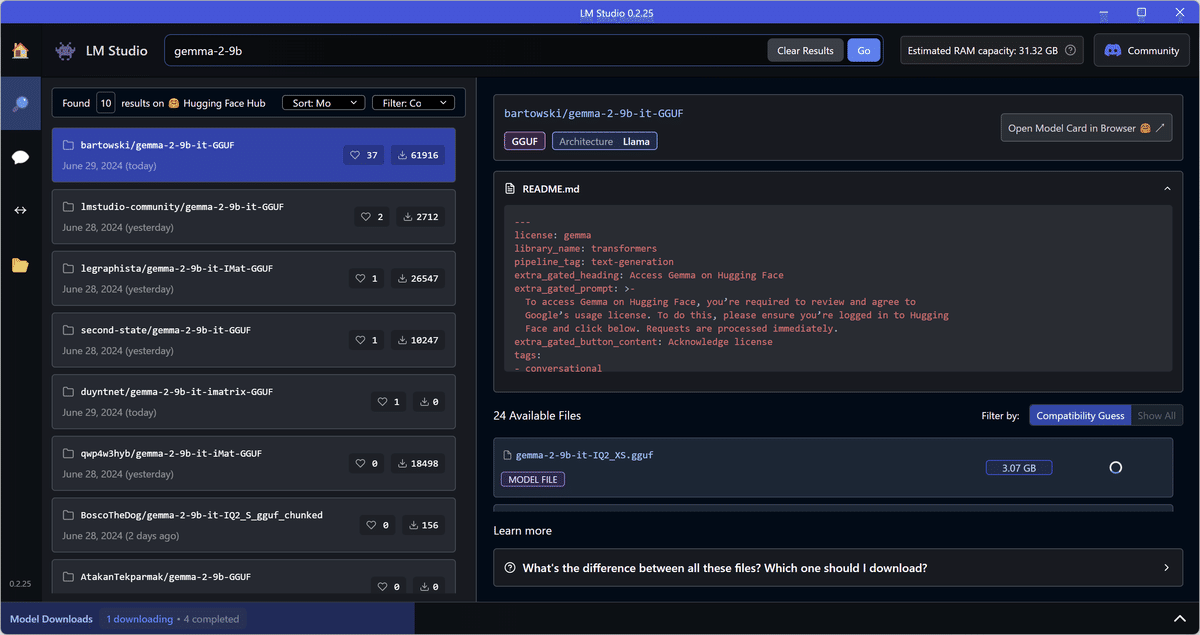Open the Local Server panel in sidebar
1200x635 pixels.
21,210
